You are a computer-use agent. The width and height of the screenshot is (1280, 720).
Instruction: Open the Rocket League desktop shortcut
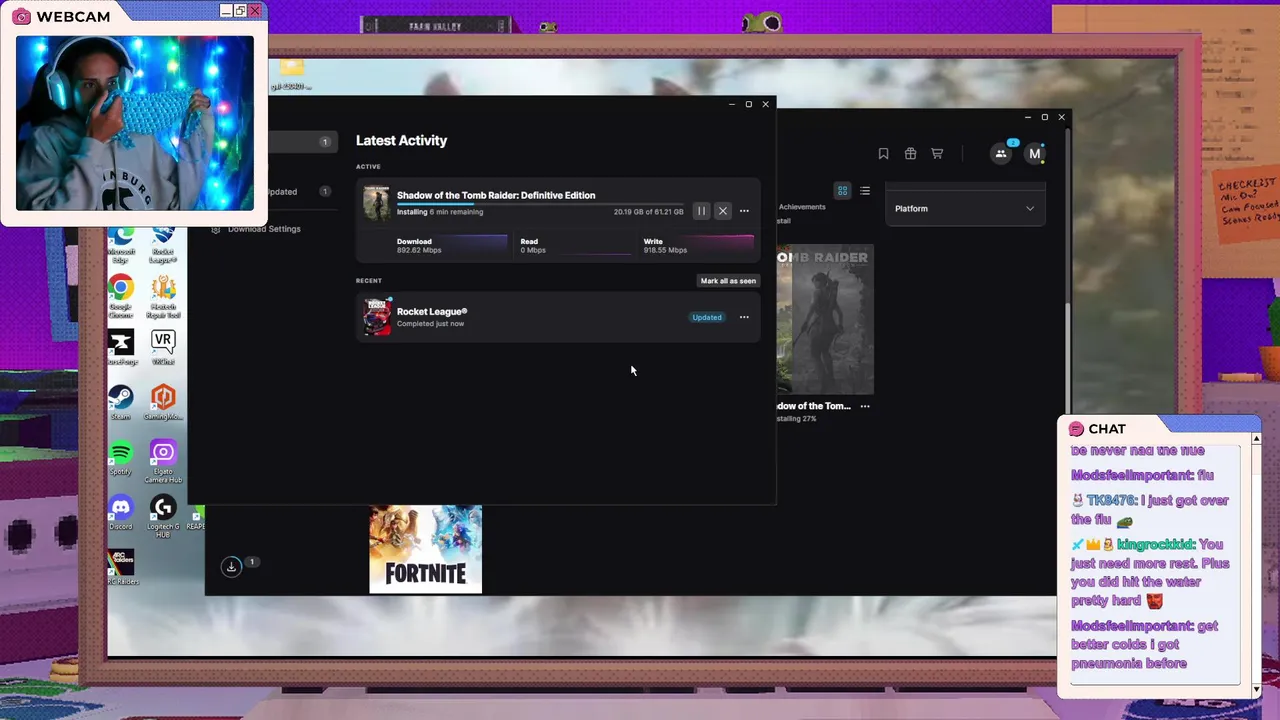[163, 244]
